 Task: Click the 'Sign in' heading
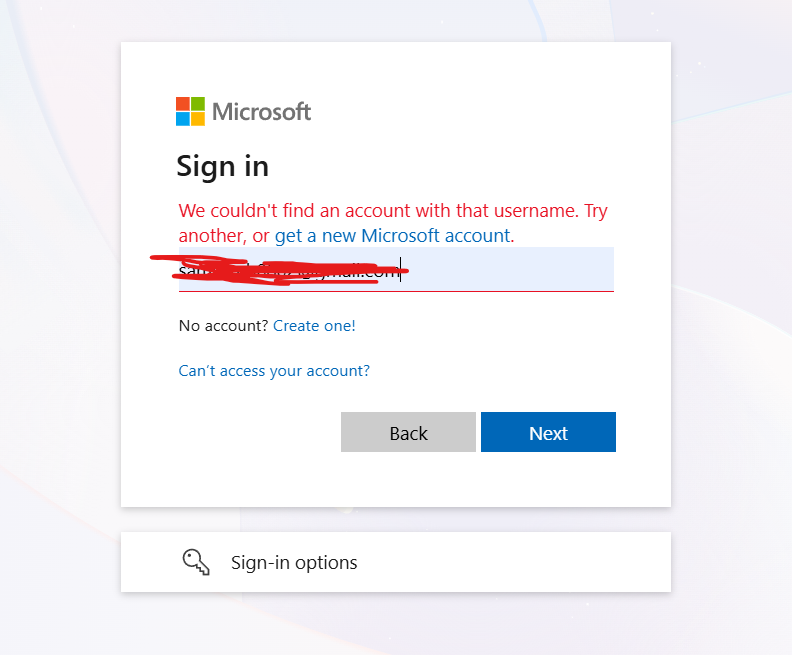[x=223, y=167]
